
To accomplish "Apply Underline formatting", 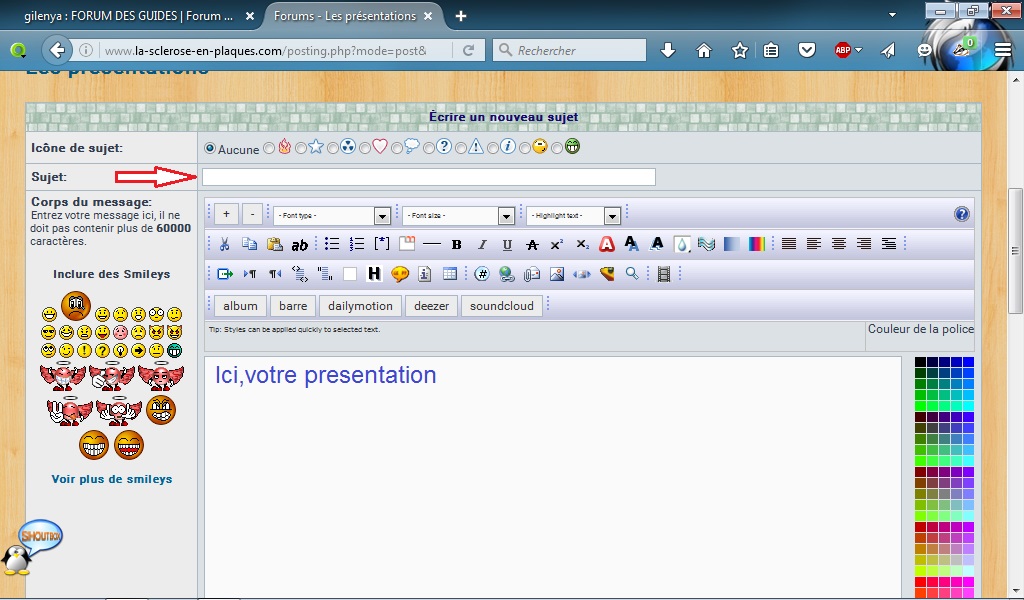I will point(507,245).
